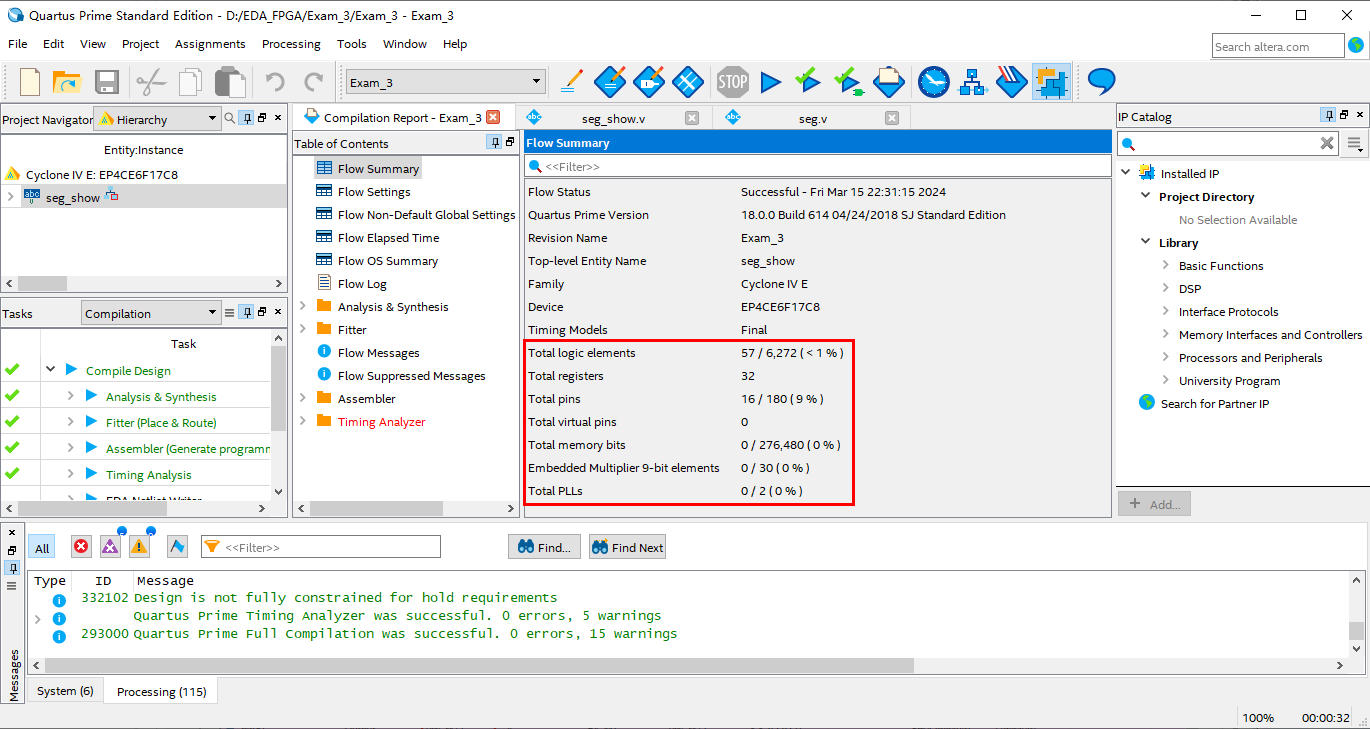Open the Hierarchy view dropdown

pyautogui.click(x=156, y=119)
